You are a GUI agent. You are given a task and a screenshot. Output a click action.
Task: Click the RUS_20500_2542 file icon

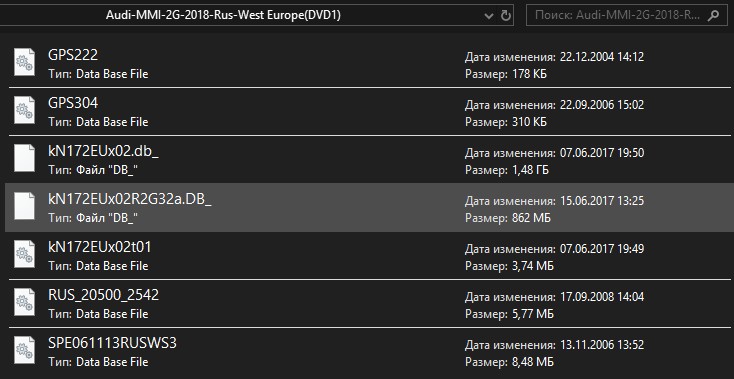tap(24, 302)
